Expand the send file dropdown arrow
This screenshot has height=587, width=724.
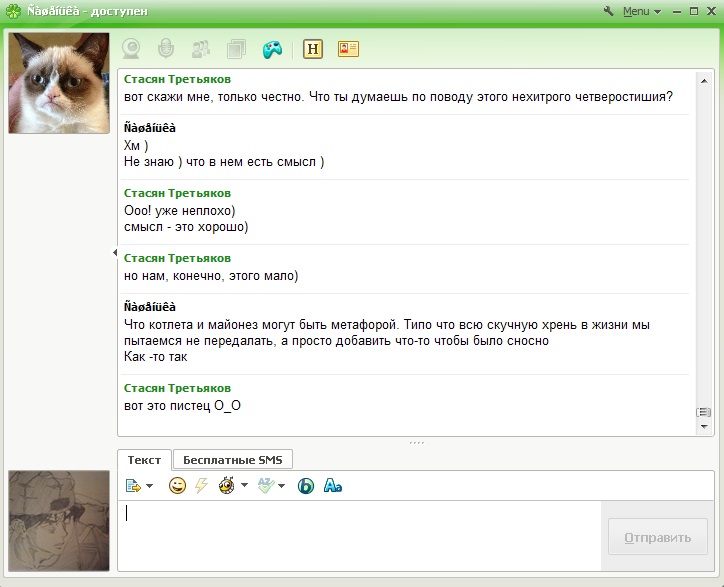[149, 485]
